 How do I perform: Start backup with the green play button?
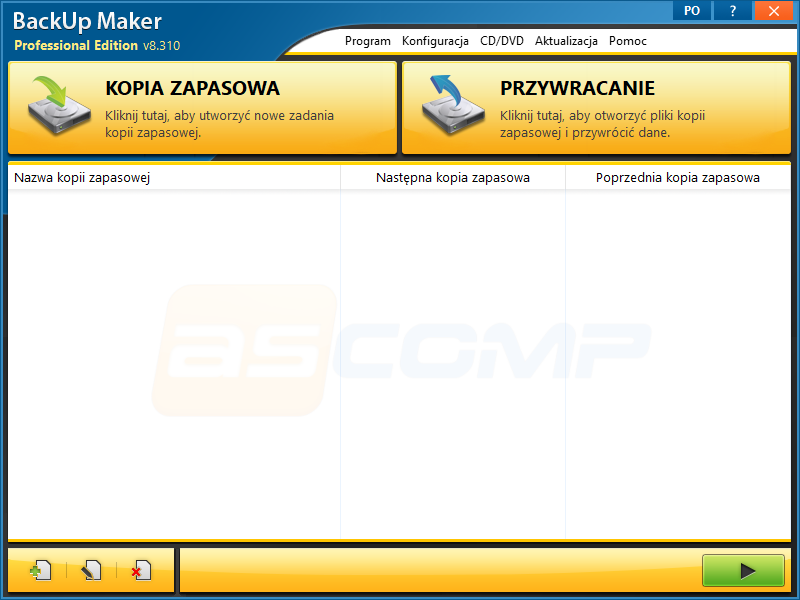(x=743, y=570)
